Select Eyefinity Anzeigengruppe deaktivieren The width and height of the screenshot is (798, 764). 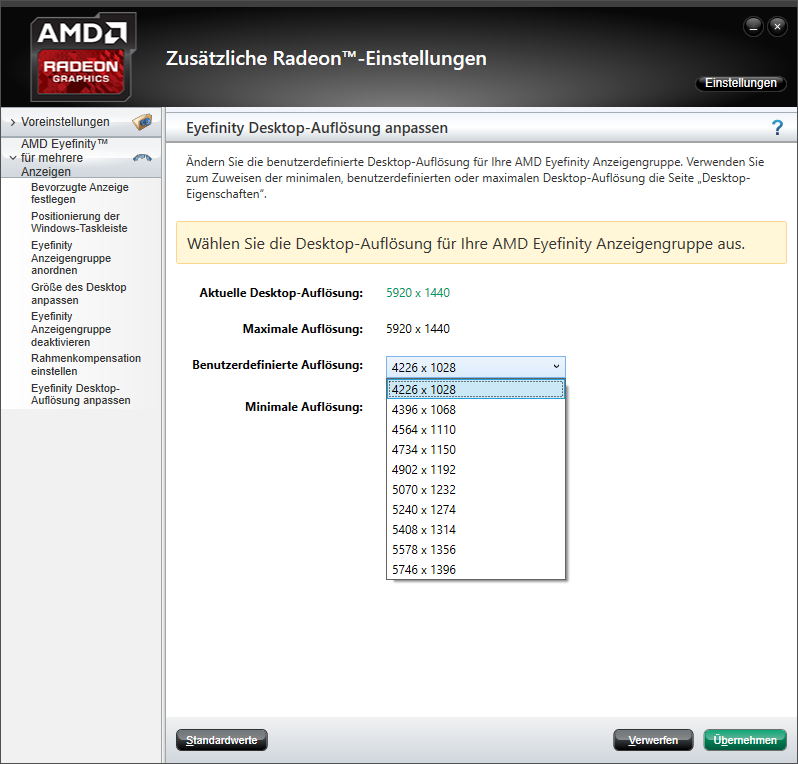coord(71,329)
